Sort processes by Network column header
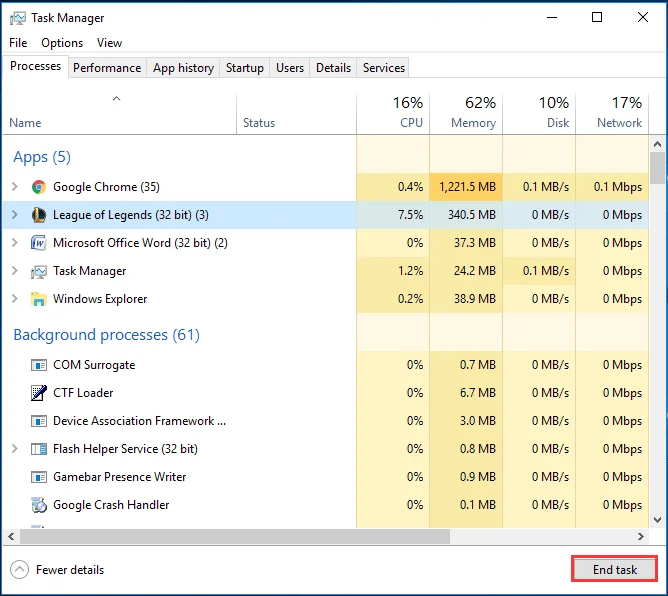The width and height of the screenshot is (668, 596). click(612, 113)
